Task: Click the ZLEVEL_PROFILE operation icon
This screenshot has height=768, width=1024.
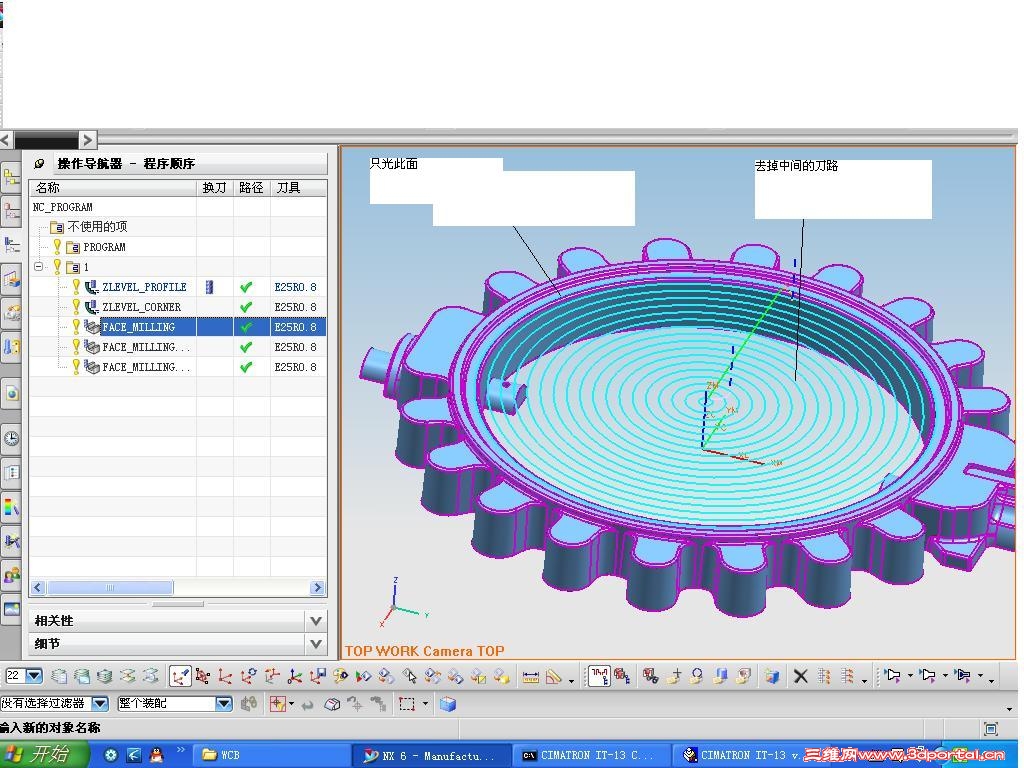Action: click(x=91, y=287)
